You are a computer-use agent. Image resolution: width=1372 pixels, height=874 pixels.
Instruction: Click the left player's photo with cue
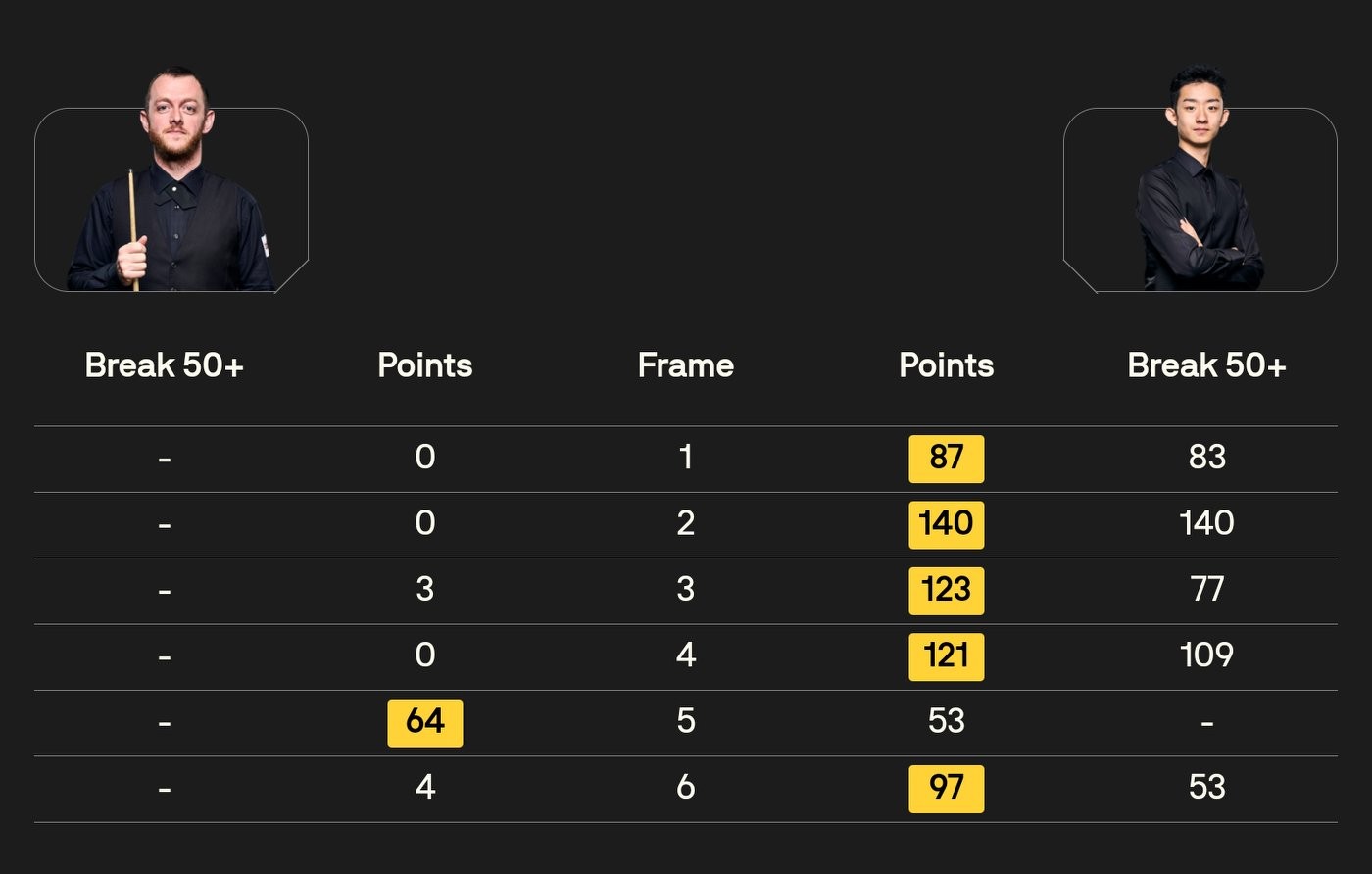[171, 186]
